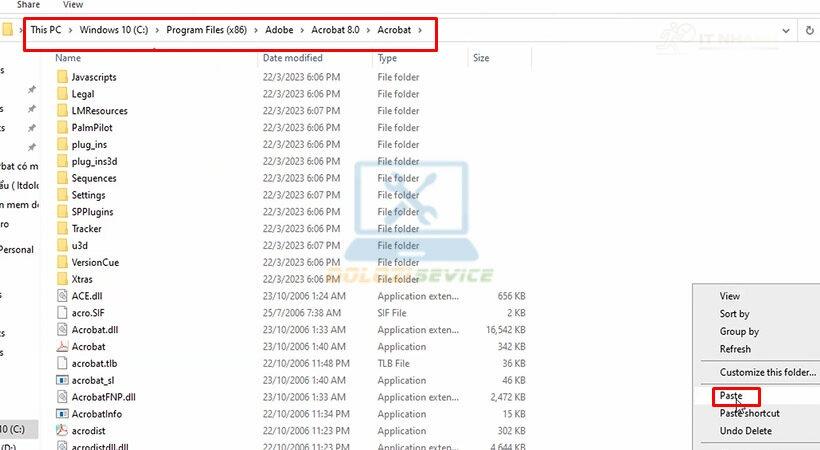The height and width of the screenshot is (450, 820).
Task: Expand the chevron after Program Files (x86)
Action: tap(256, 30)
